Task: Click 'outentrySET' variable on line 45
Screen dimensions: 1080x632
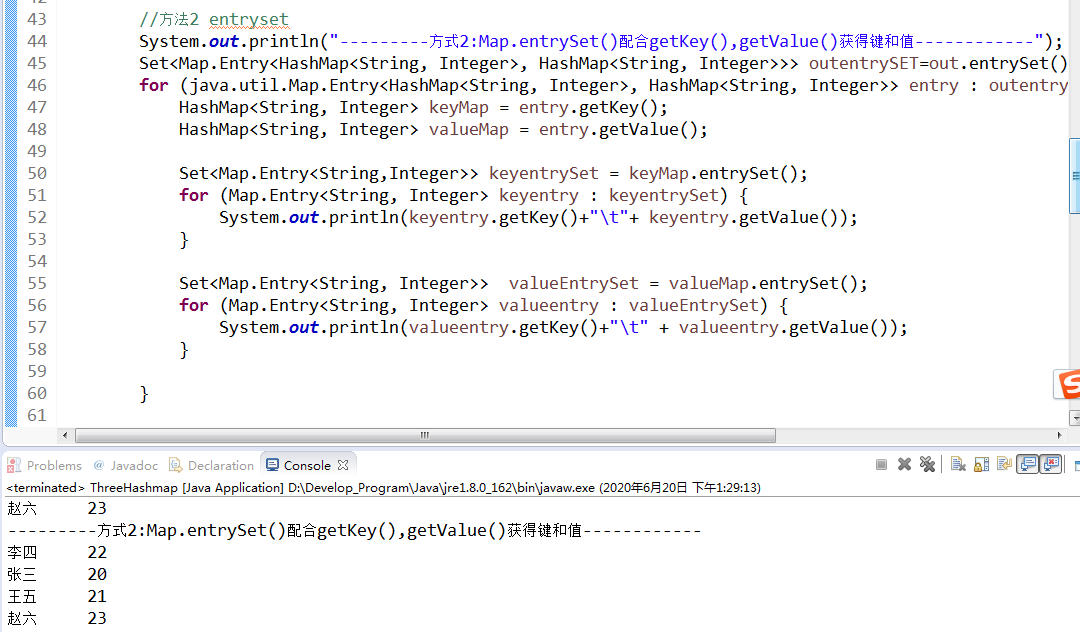Action: click(x=864, y=63)
